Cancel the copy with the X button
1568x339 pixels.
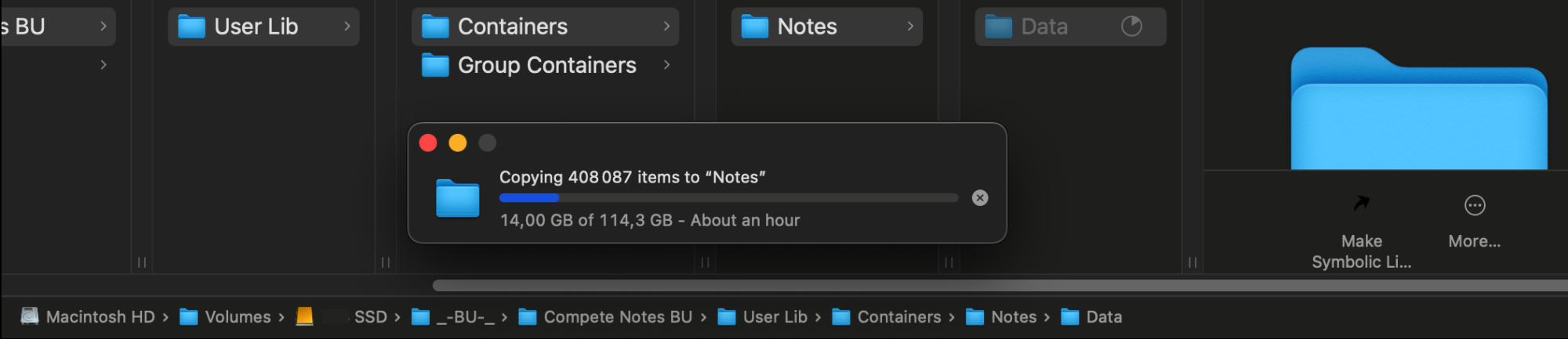point(979,198)
